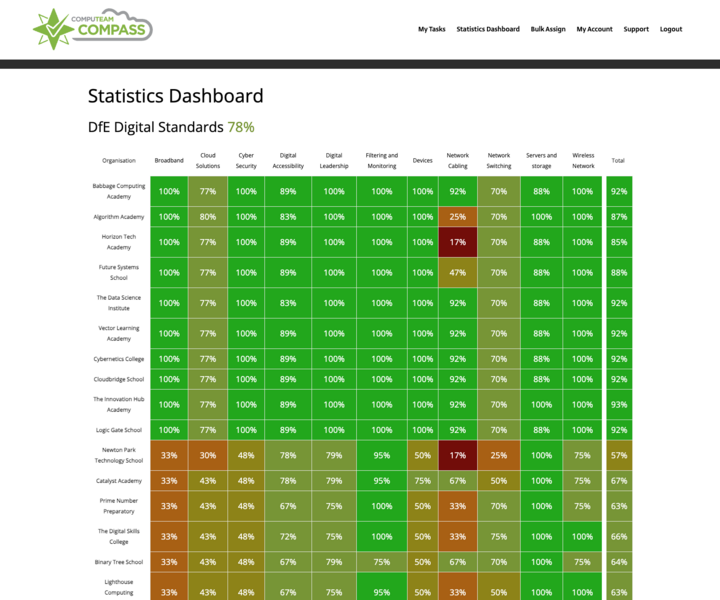Select Newton Park Technology School row label

click(x=119, y=455)
